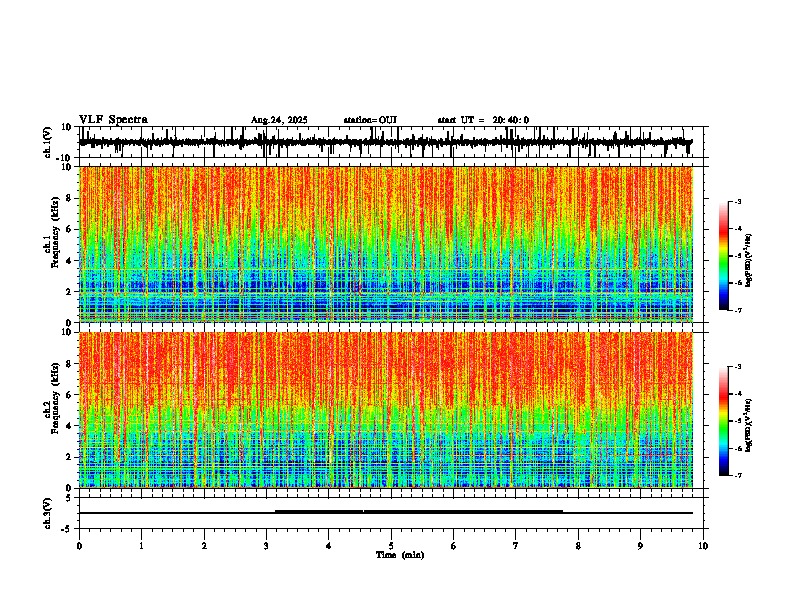Click inside the ch.1 spectrogram plot
Viewport: 792px width, 612px height.
[386, 244]
